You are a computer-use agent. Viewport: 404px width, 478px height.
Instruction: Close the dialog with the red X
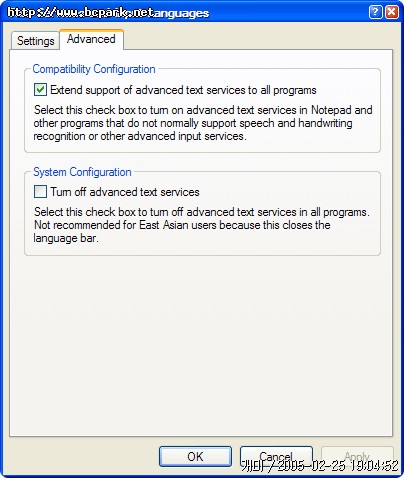click(392, 12)
